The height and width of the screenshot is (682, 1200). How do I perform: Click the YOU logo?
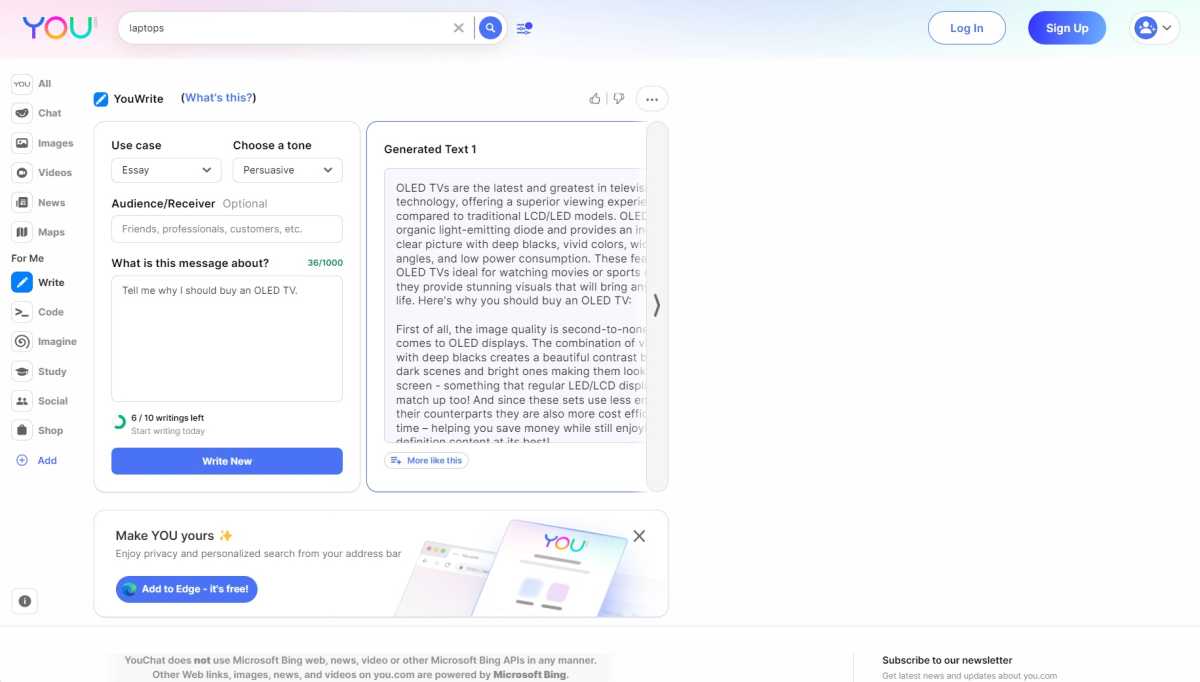[x=60, y=28]
